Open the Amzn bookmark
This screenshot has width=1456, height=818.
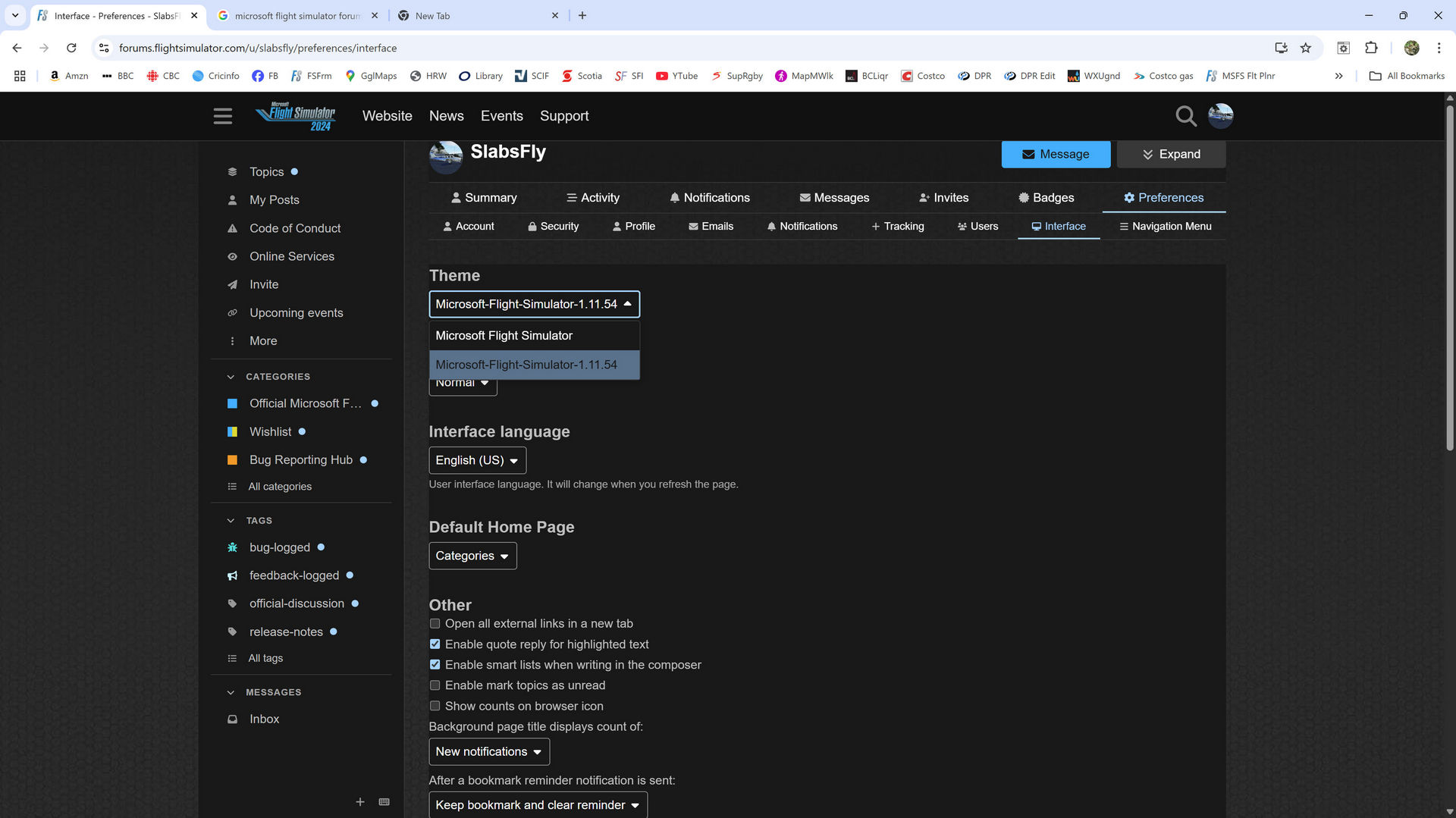click(x=69, y=76)
